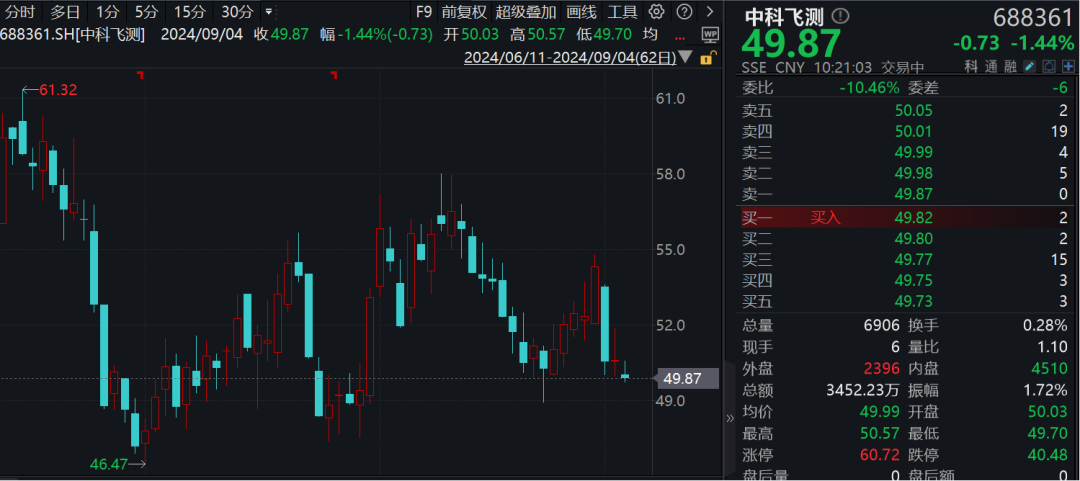Click the 换手 value 0.28%
1080x481 pixels.
coord(1046,326)
